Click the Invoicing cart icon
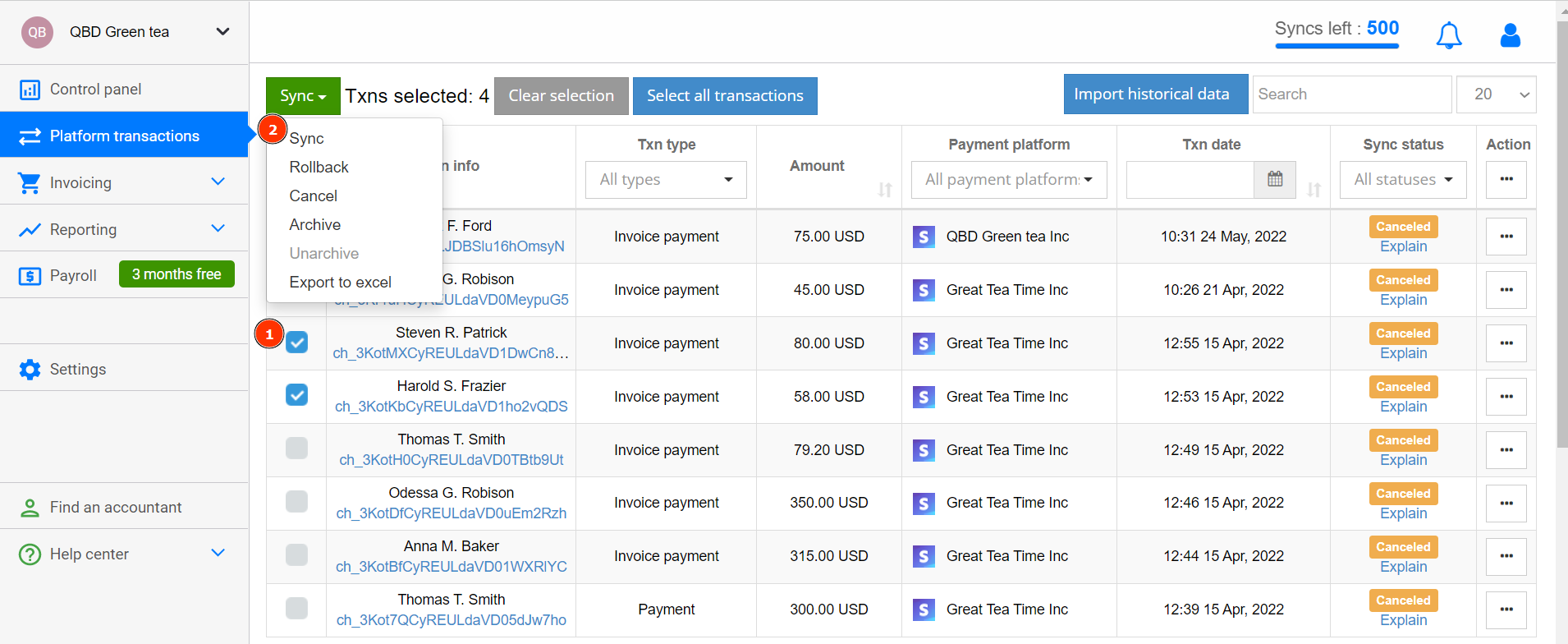 coord(30,183)
